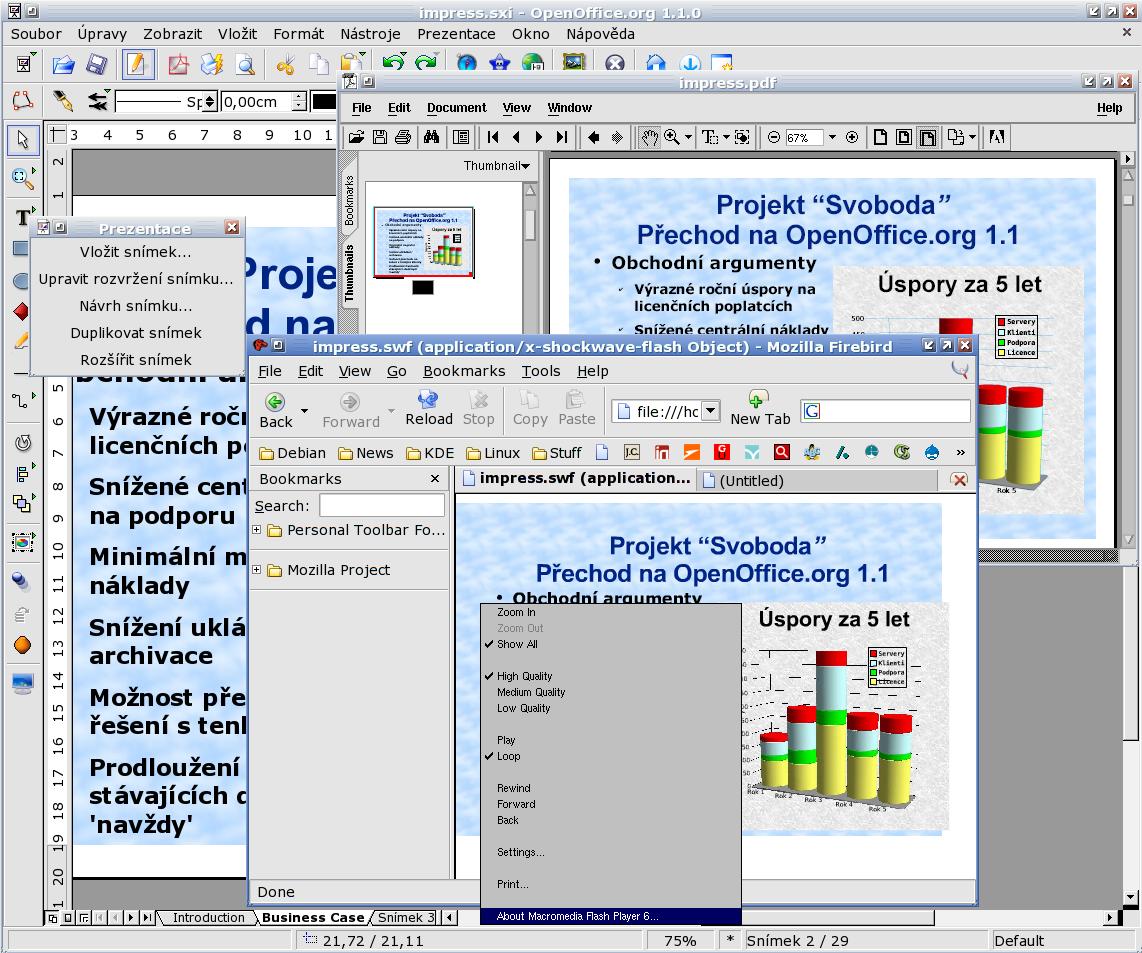Open Acrobat zoom tool dropdown arrow

coord(688,137)
